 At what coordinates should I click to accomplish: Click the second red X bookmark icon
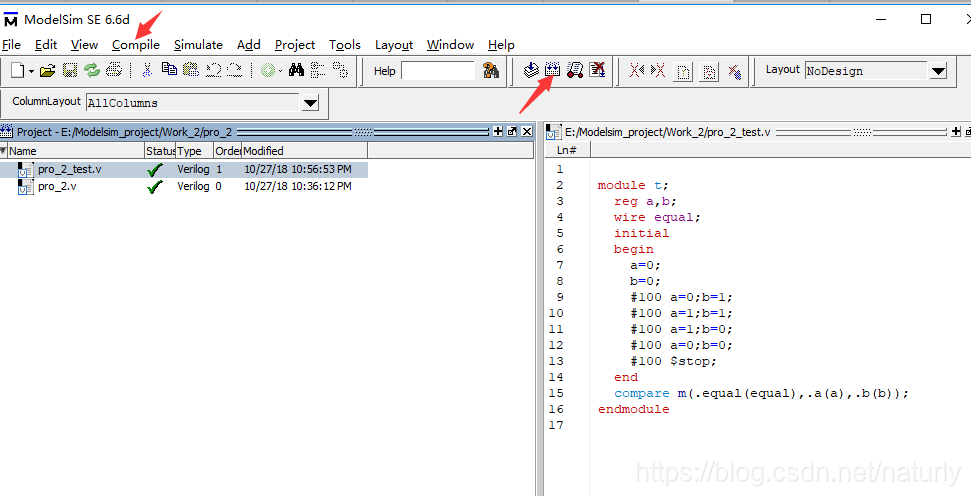tap(658, 71)
